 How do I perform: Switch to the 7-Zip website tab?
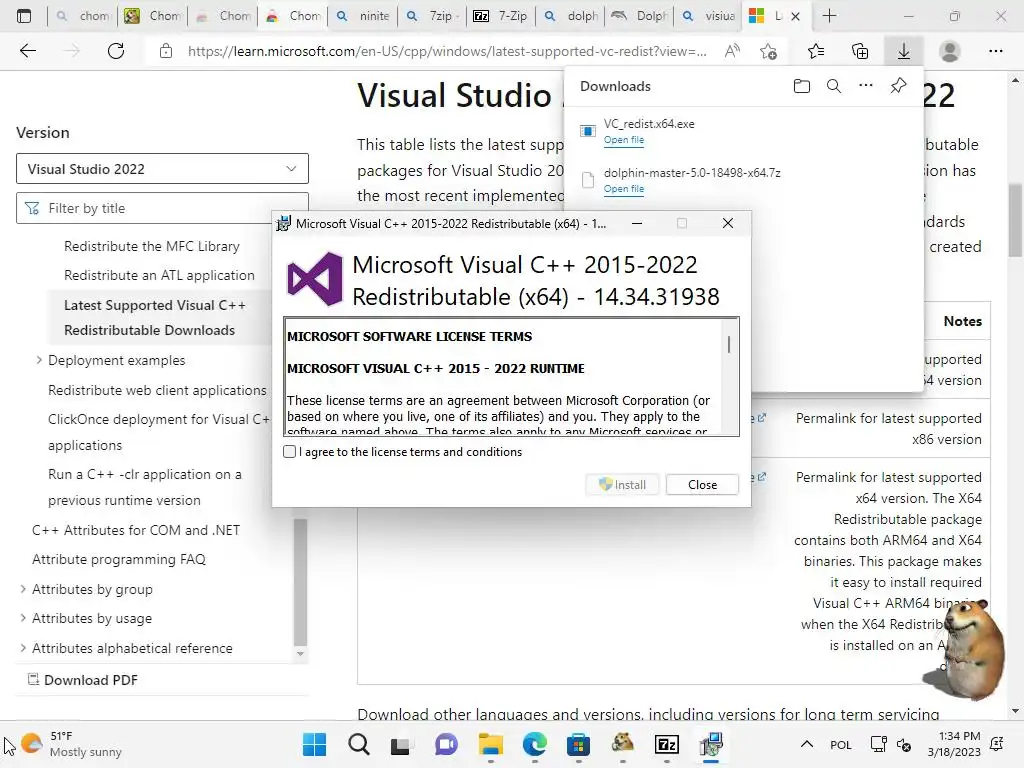500,16
